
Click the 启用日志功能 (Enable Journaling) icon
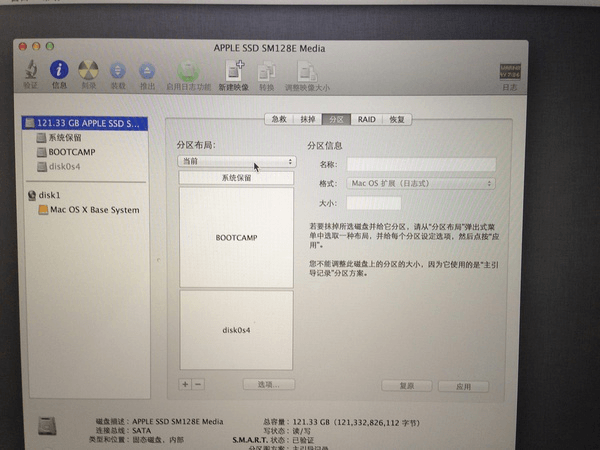point(188,70)
